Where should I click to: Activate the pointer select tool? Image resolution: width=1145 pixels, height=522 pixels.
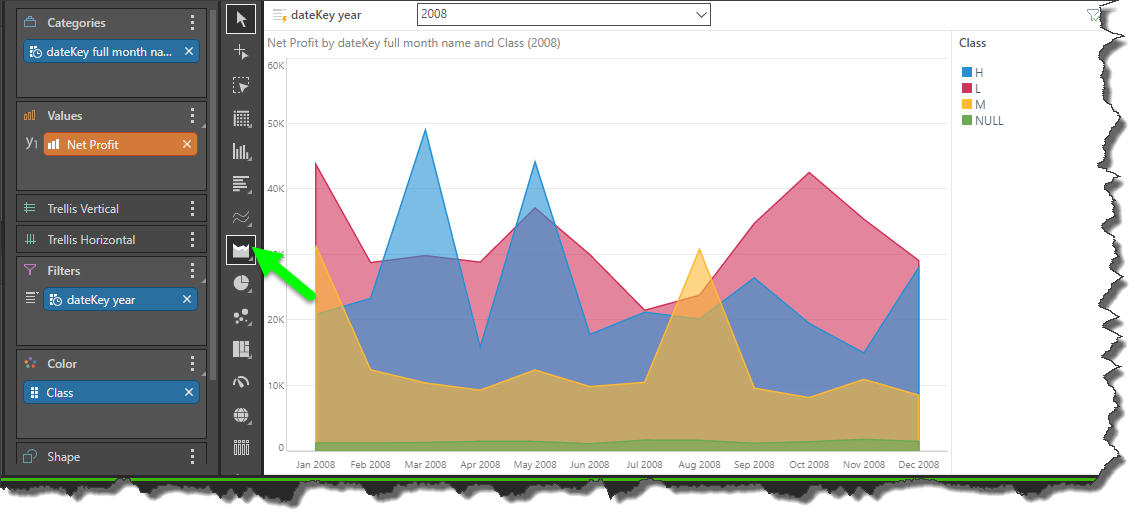(x=240, y=19)
